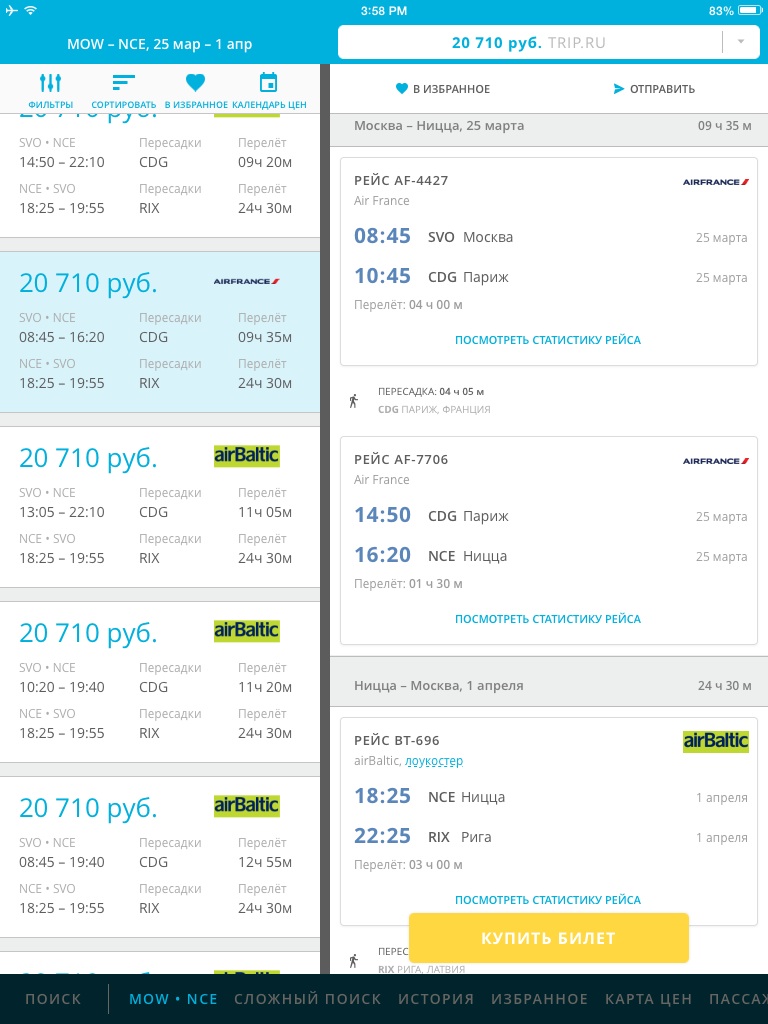Go to the КАРТА ЦЕН tab

tap(648, 999)
